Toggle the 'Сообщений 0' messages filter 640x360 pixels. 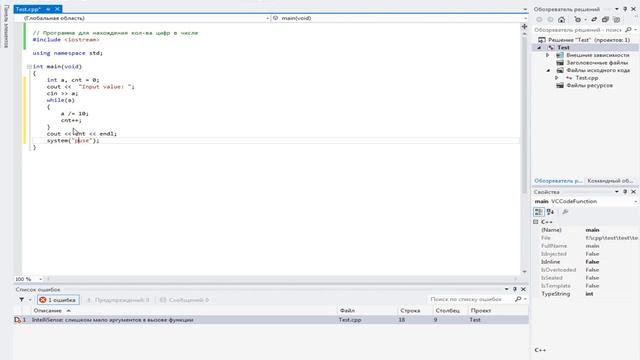[x=185, y=300]
